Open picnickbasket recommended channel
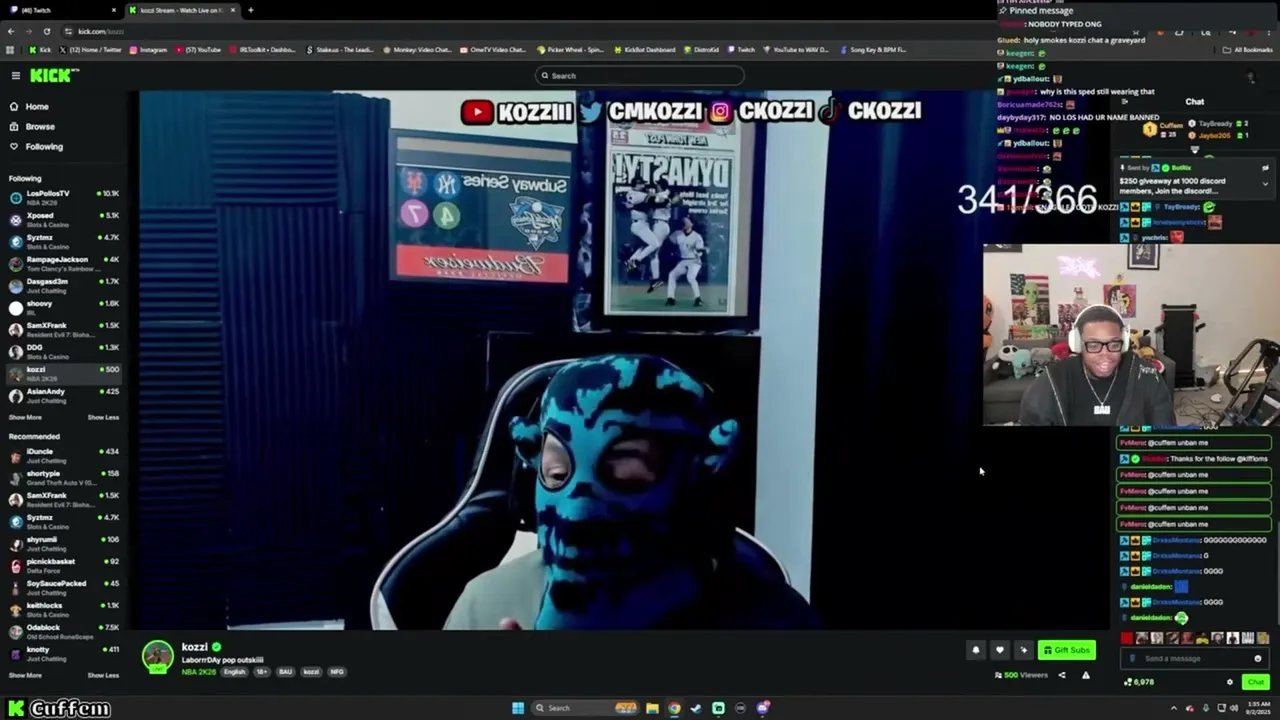1280x720 pixels. click(x=64, y=565)
